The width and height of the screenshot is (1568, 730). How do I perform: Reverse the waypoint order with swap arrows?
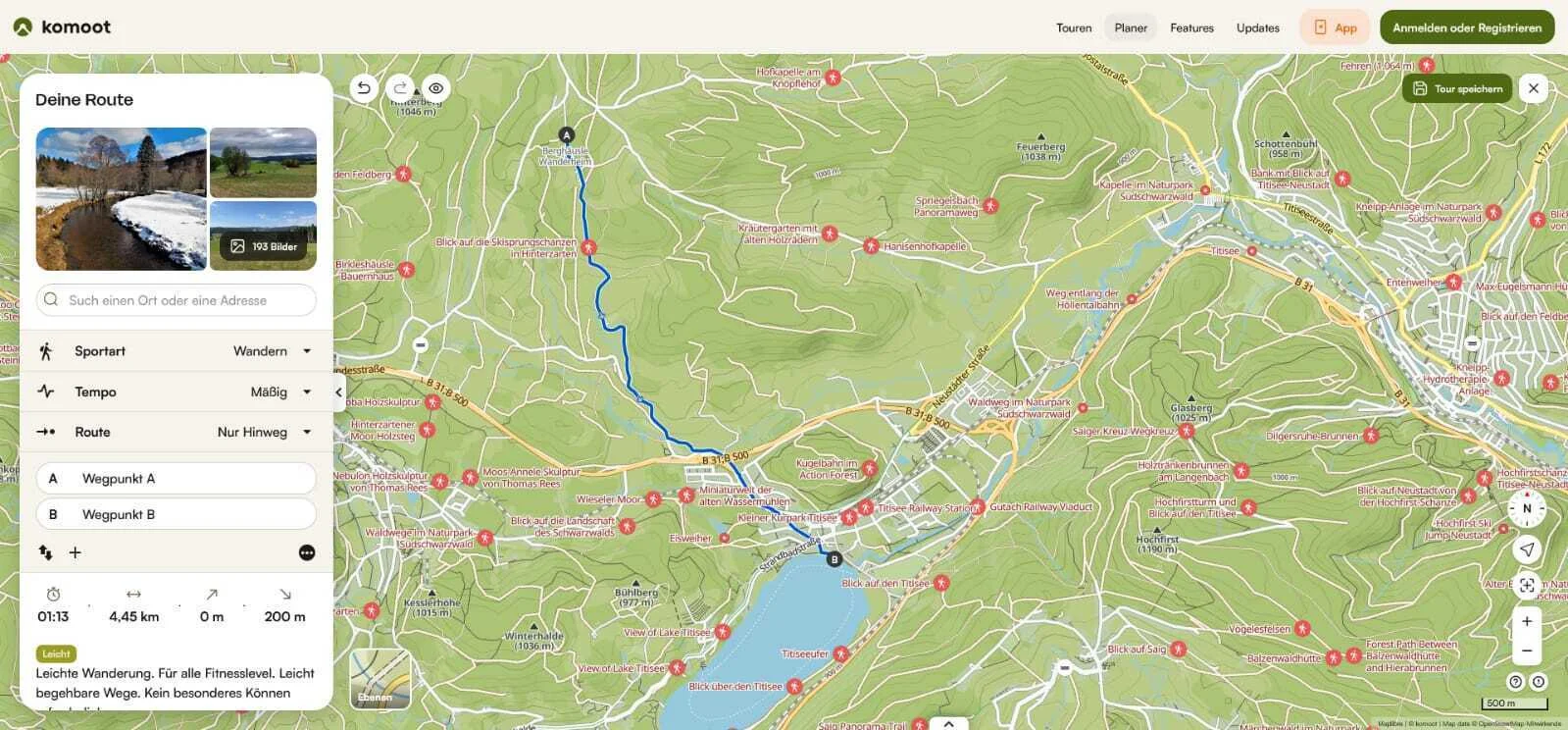point(45,552)
